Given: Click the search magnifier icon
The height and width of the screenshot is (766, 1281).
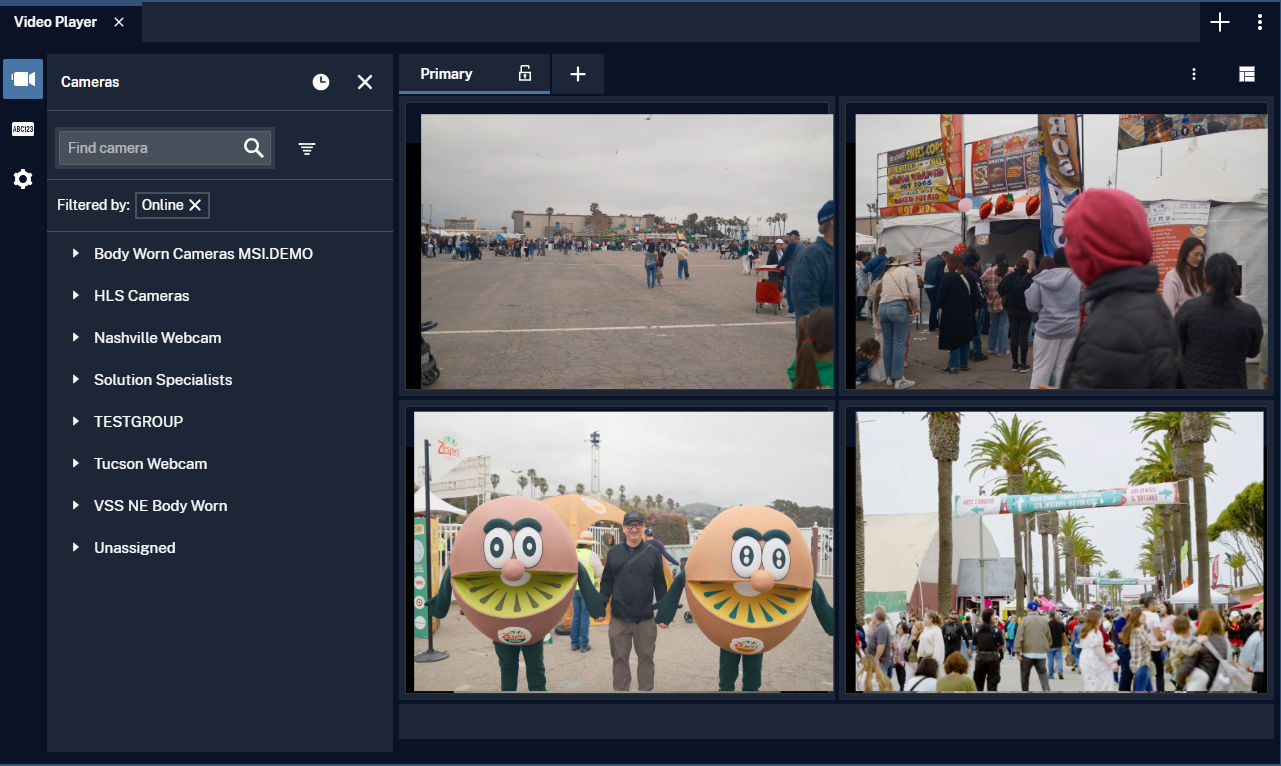Looking at the screenshot, I should point(254,148).
